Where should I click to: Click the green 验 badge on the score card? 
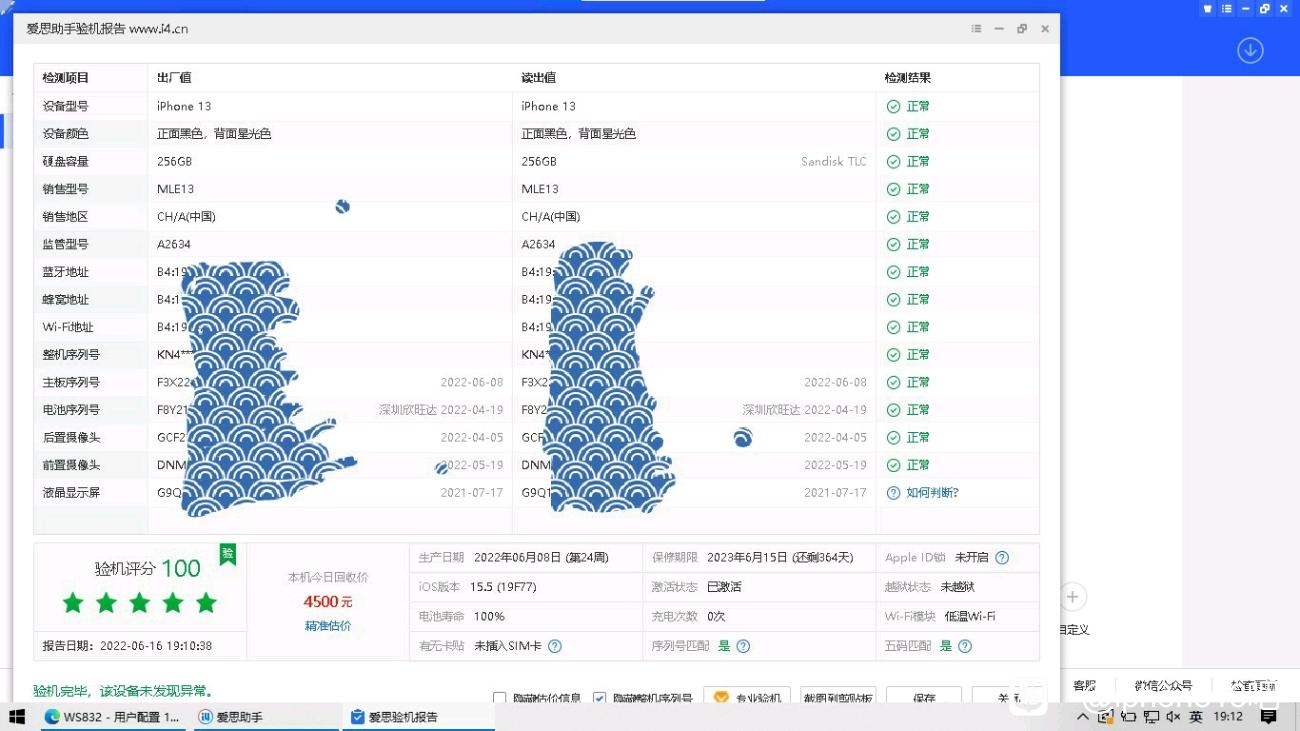tap(228, 555)
